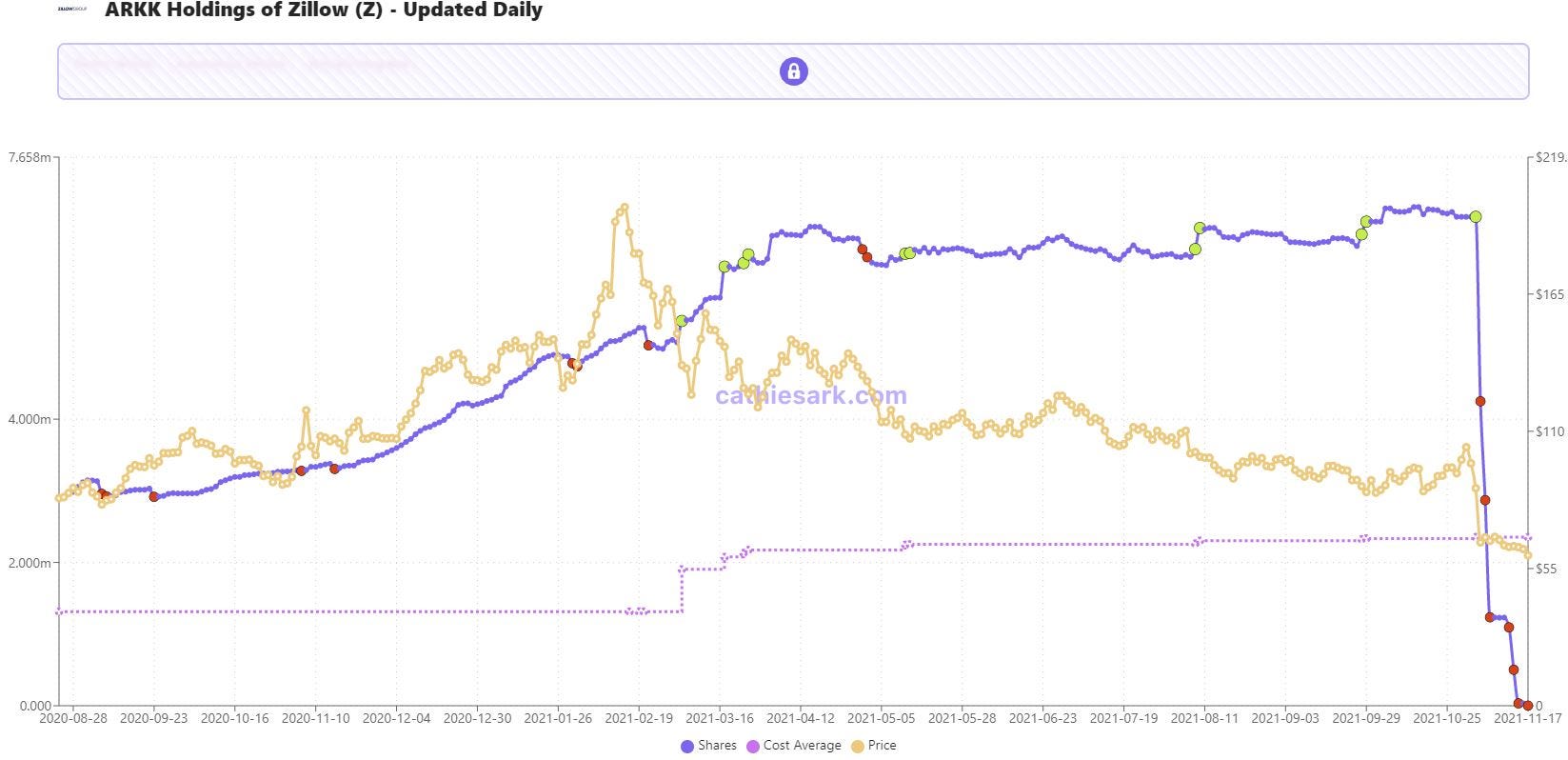Click the red sell marker above 2020-09-23

154,497
